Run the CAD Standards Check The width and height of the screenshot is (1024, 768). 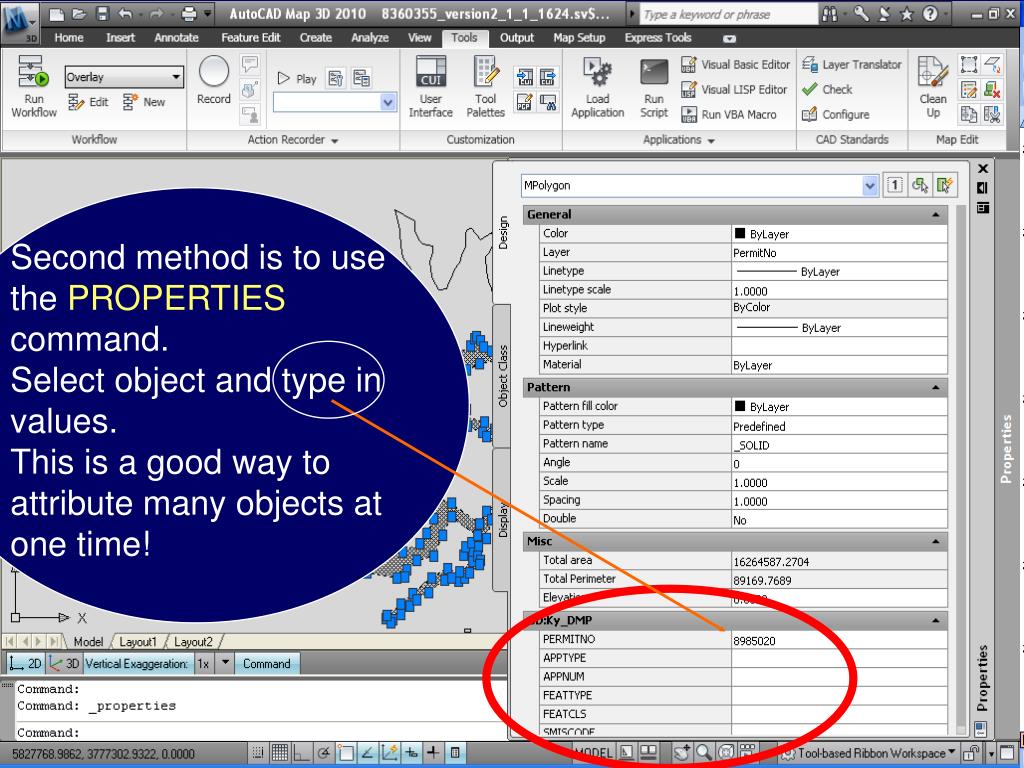[827, 89]
